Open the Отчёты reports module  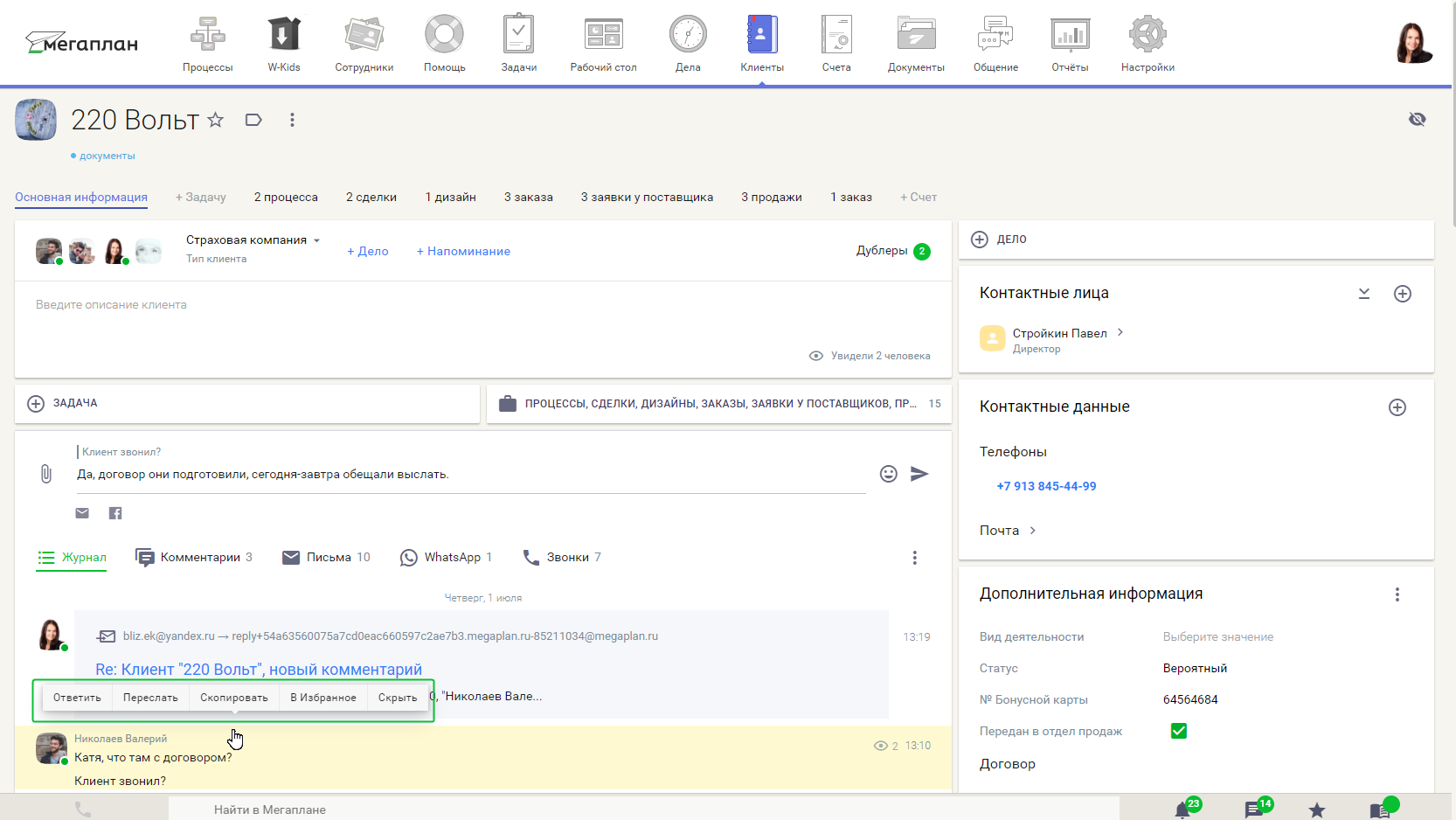coord(1071,44)
